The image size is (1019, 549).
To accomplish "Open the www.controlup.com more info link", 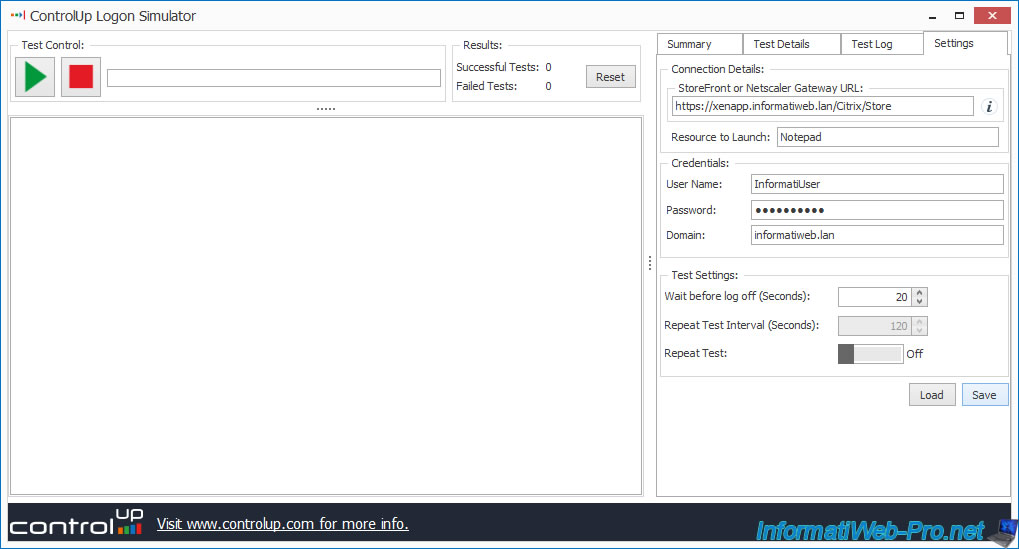I will pos(283,524).
